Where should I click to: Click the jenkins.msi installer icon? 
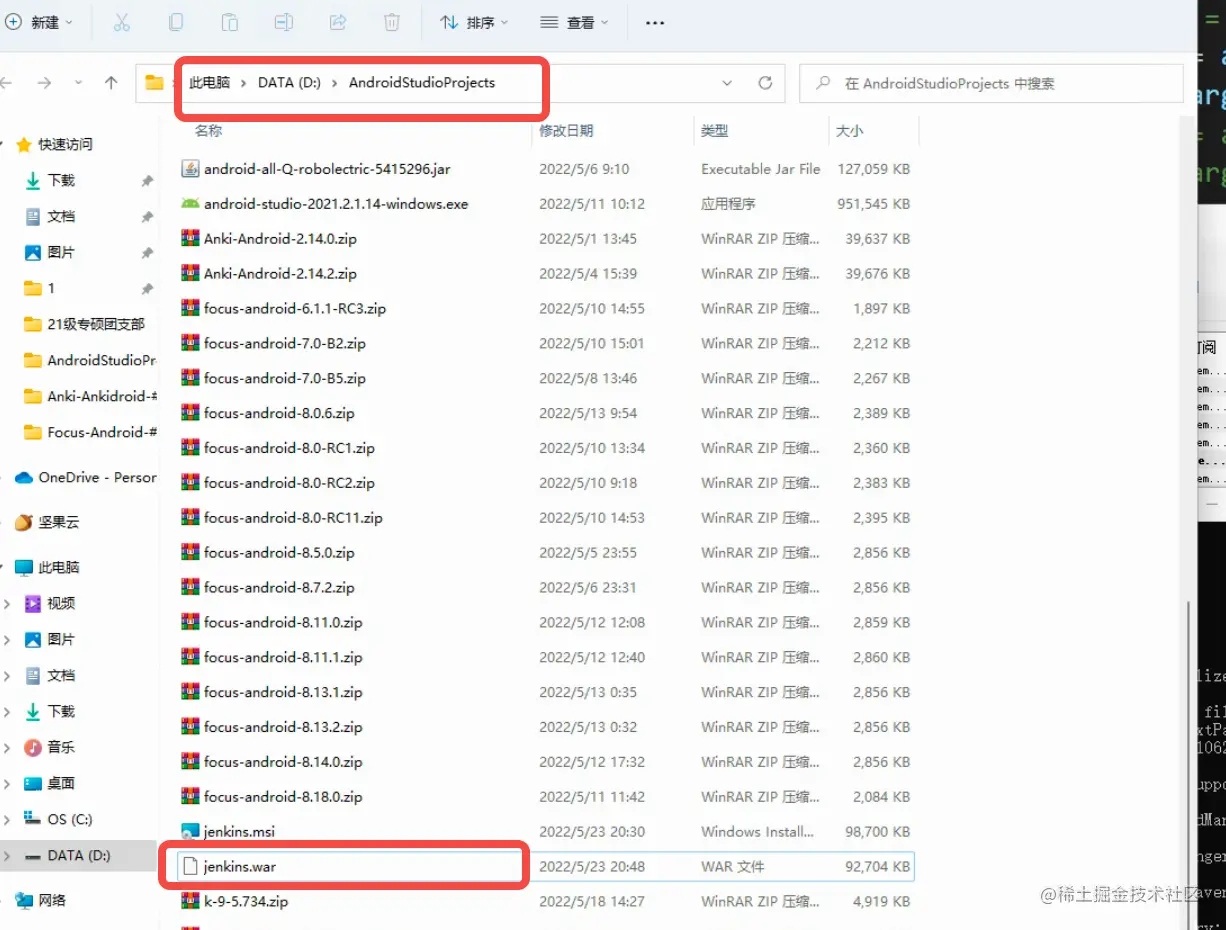[190, 831]
